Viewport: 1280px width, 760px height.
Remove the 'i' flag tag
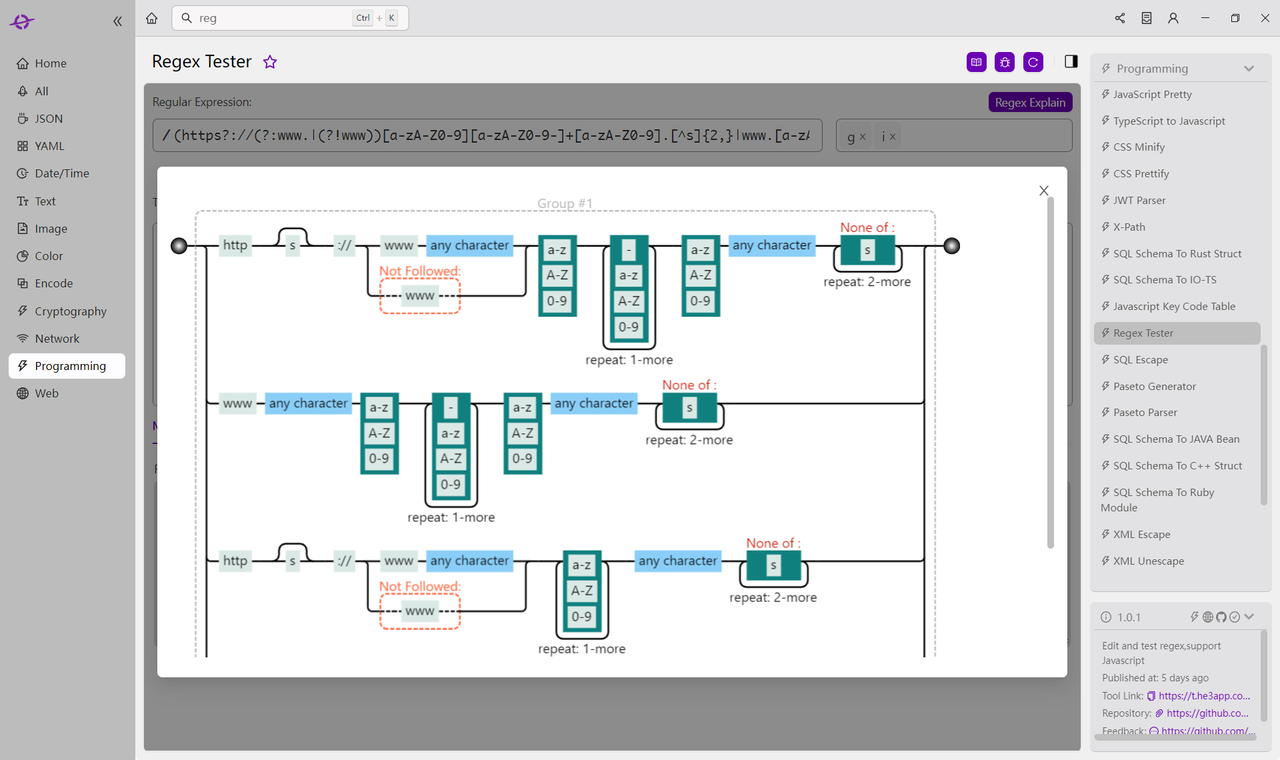click(x=893, y=137)
